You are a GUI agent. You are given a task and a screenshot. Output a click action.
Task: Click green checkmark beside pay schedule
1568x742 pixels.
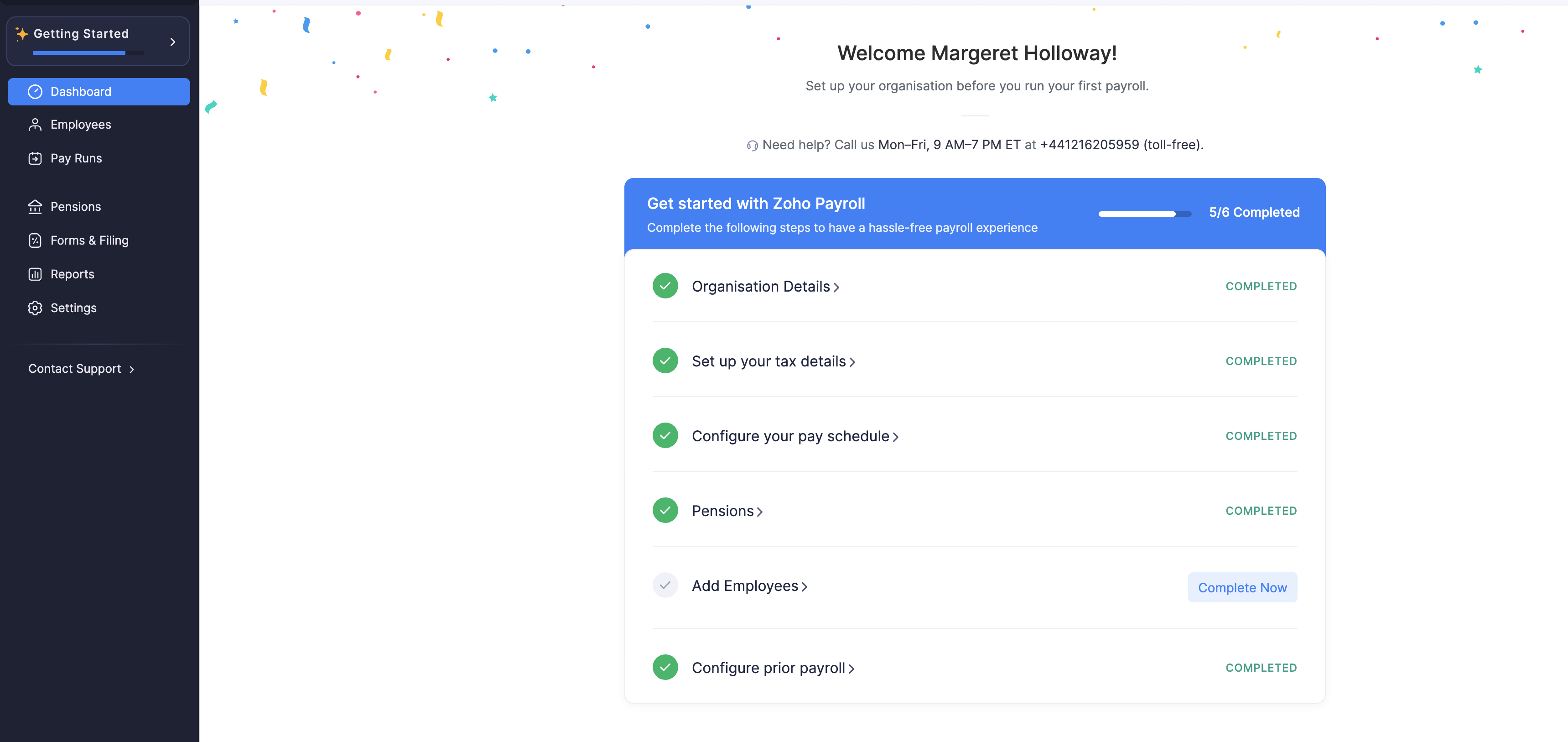(665, 436)
